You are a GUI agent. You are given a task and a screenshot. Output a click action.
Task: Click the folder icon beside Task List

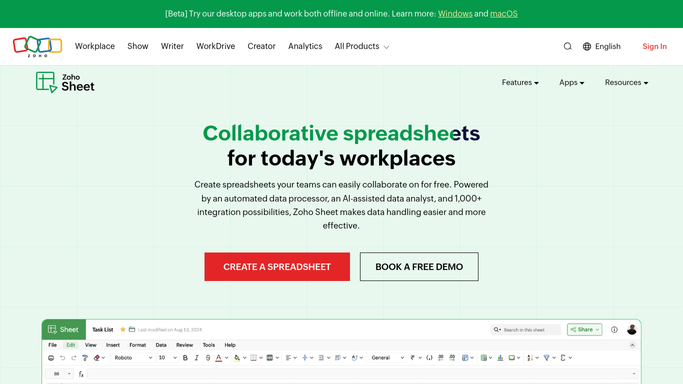[x=132, y=330]
